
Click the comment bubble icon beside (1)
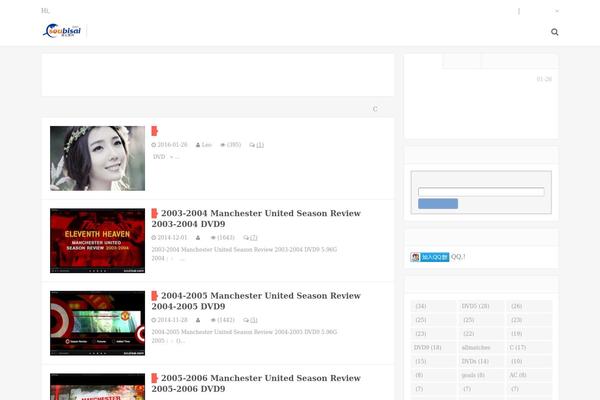pos(252,145)
